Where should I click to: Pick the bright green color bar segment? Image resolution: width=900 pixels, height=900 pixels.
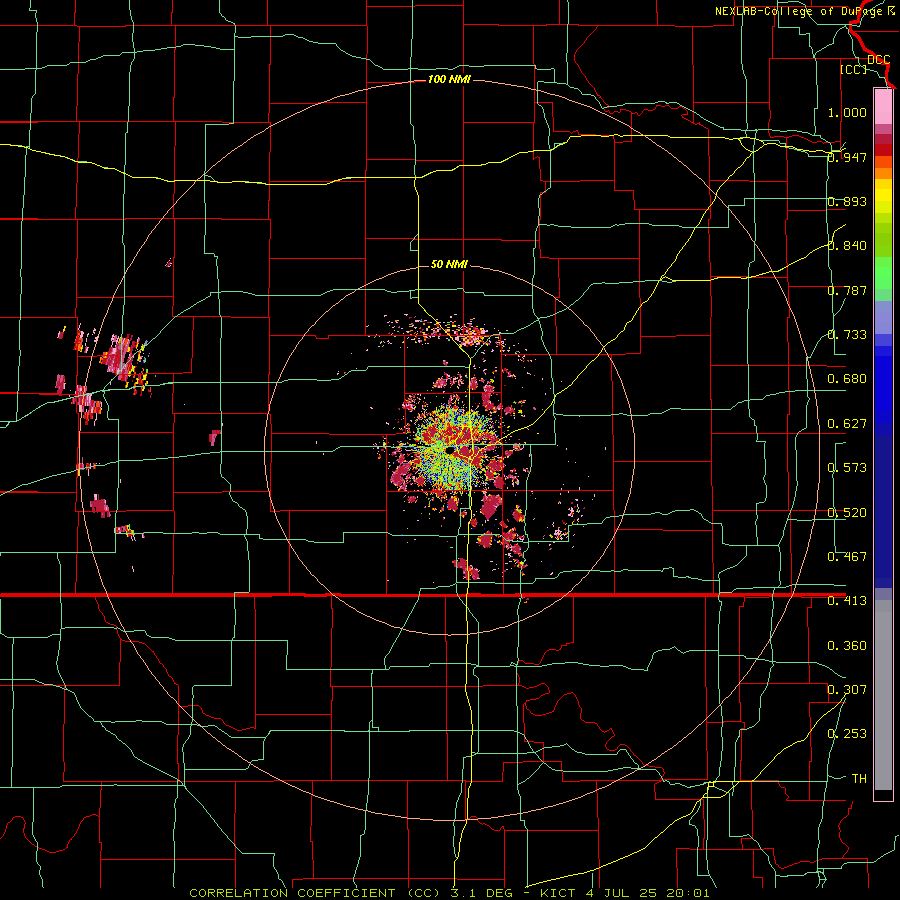point(883,273)
